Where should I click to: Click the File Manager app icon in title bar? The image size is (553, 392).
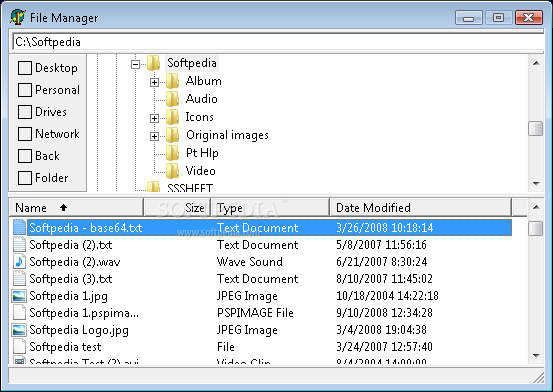[18, 17]
